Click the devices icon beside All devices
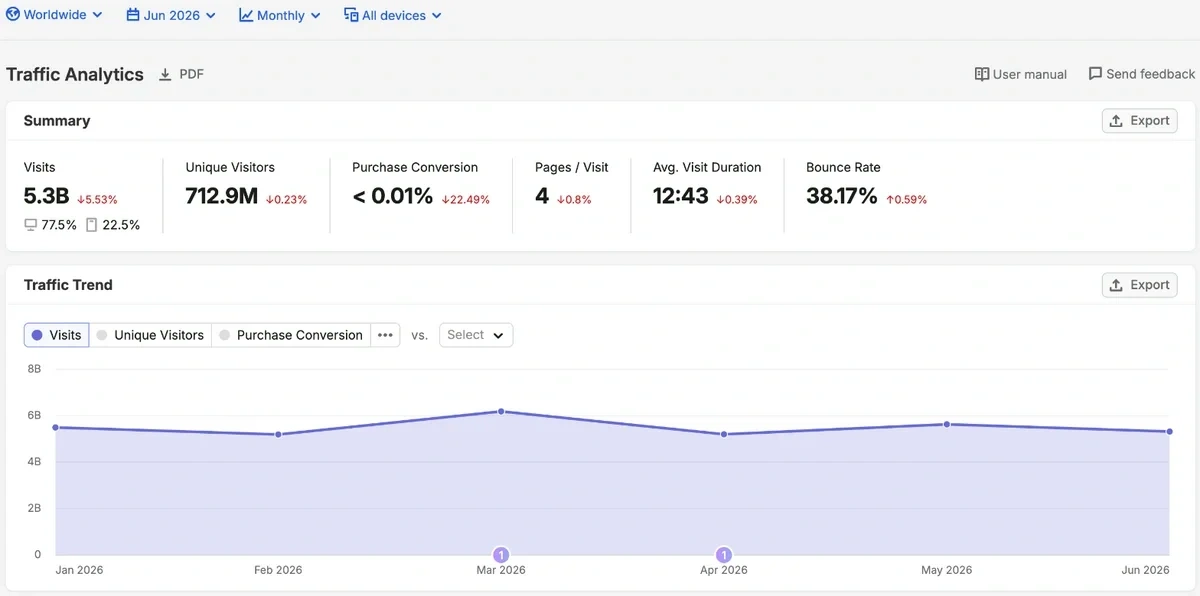The height and width of the screenshot is (596, 1200). pos(351,15)
